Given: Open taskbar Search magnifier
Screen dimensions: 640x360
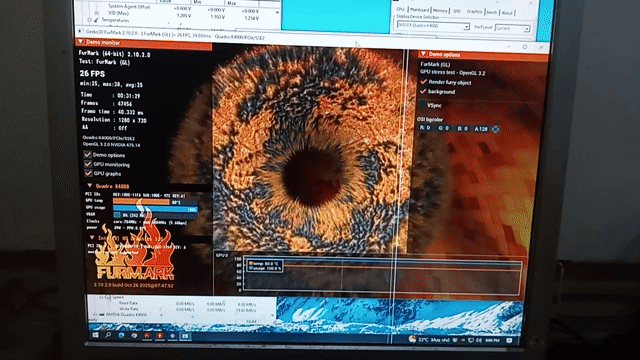Looking at the screenshot, I should tap(108, 335).
